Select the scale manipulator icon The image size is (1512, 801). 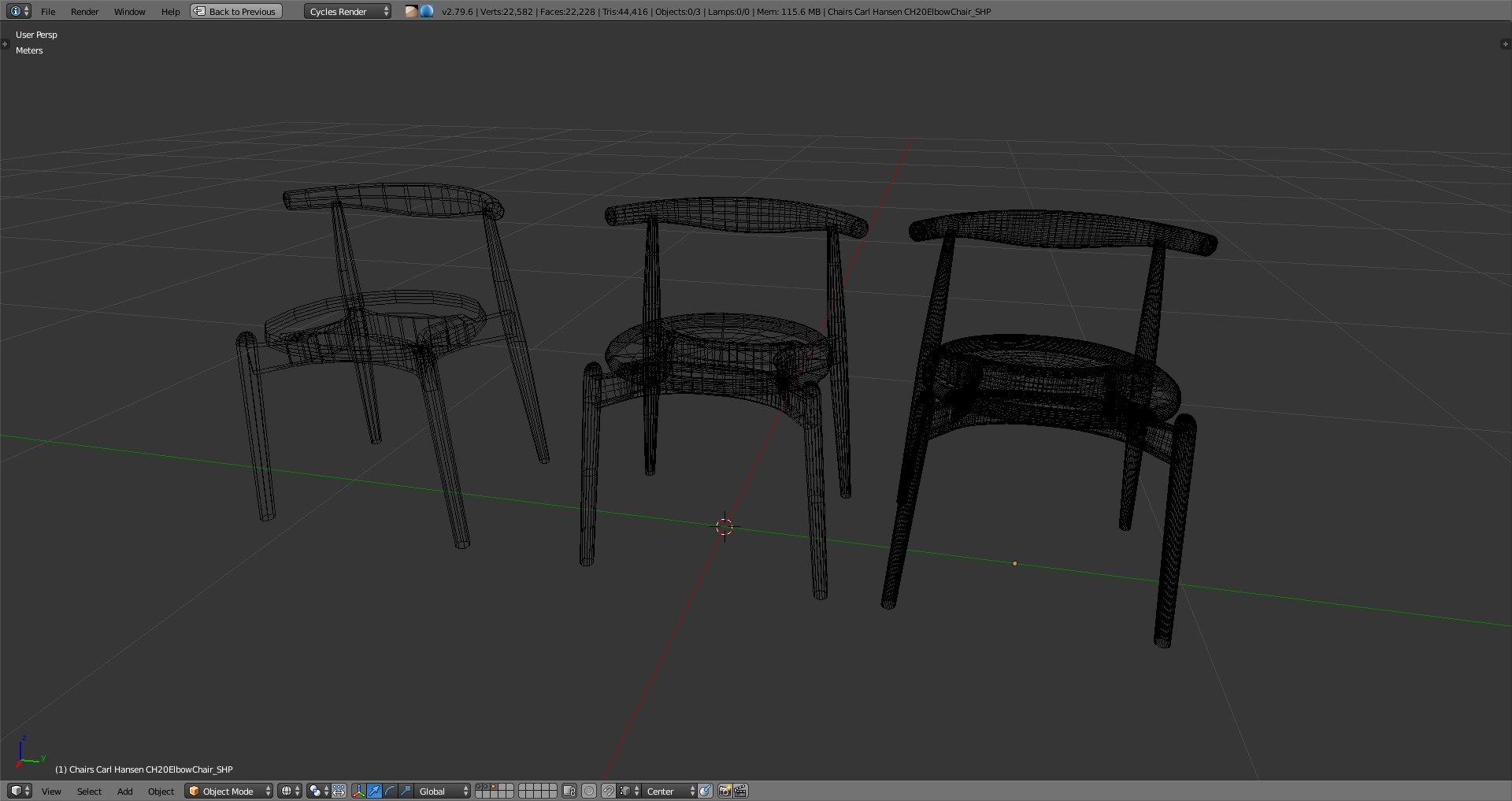coord(406,791)
